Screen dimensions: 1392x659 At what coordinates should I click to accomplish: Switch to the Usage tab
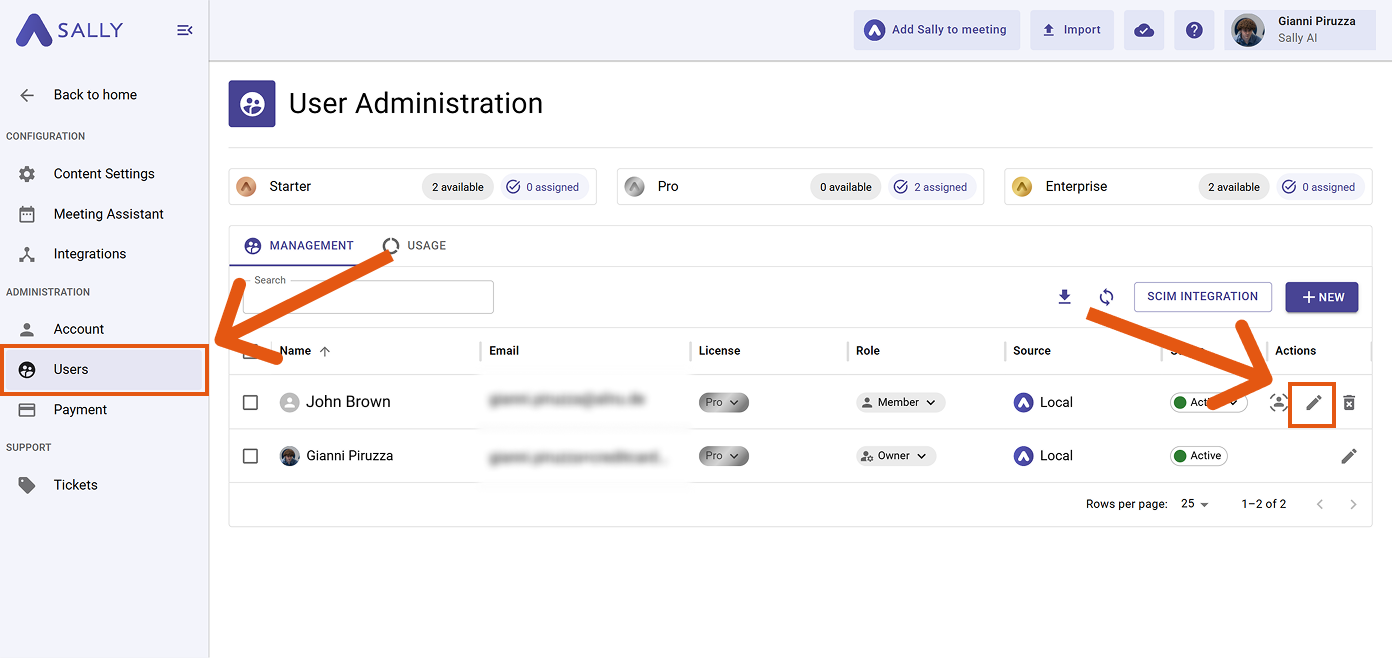click(x=415, y=246)
